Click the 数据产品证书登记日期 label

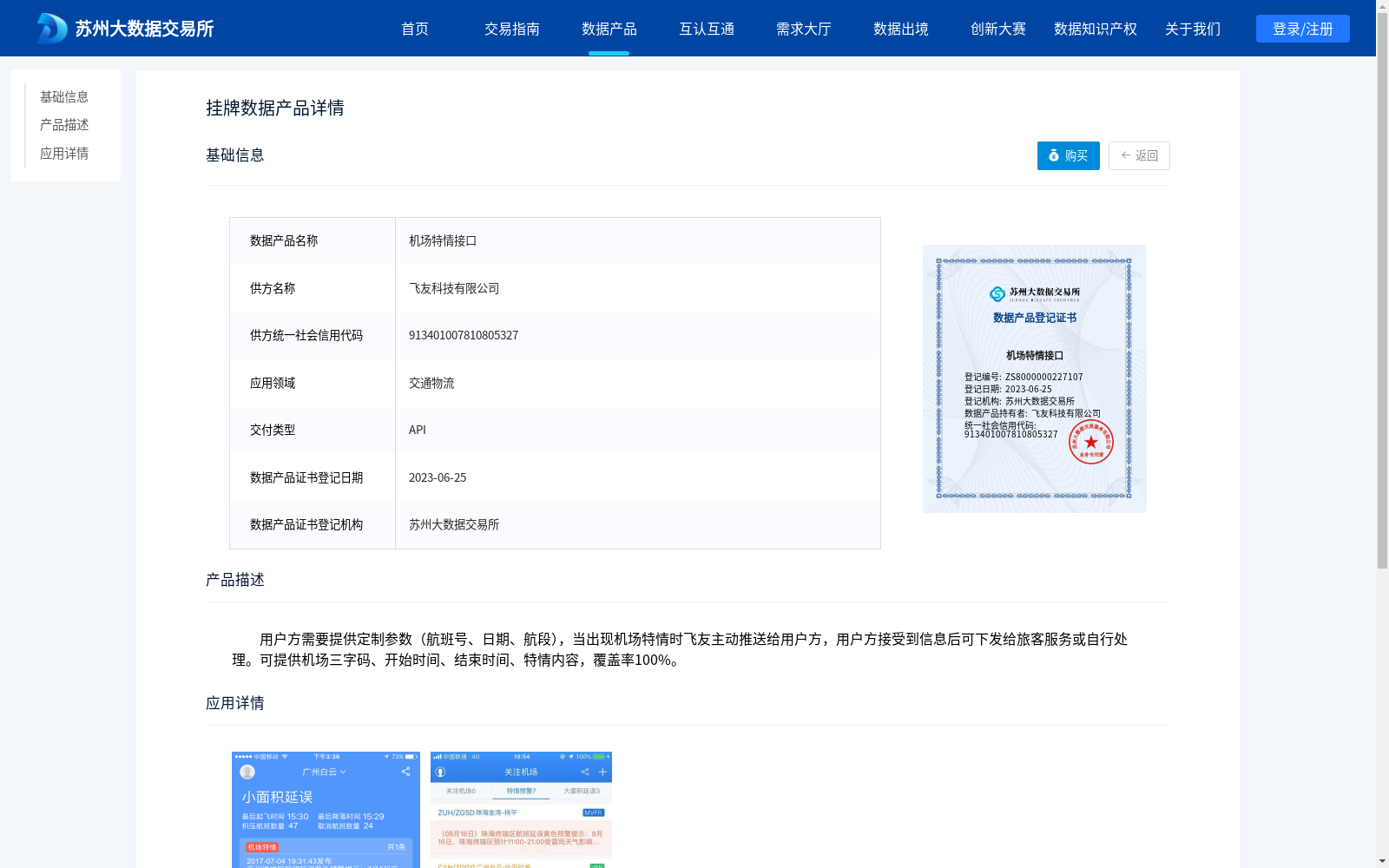pyautogui.click(x=306, y=477)
